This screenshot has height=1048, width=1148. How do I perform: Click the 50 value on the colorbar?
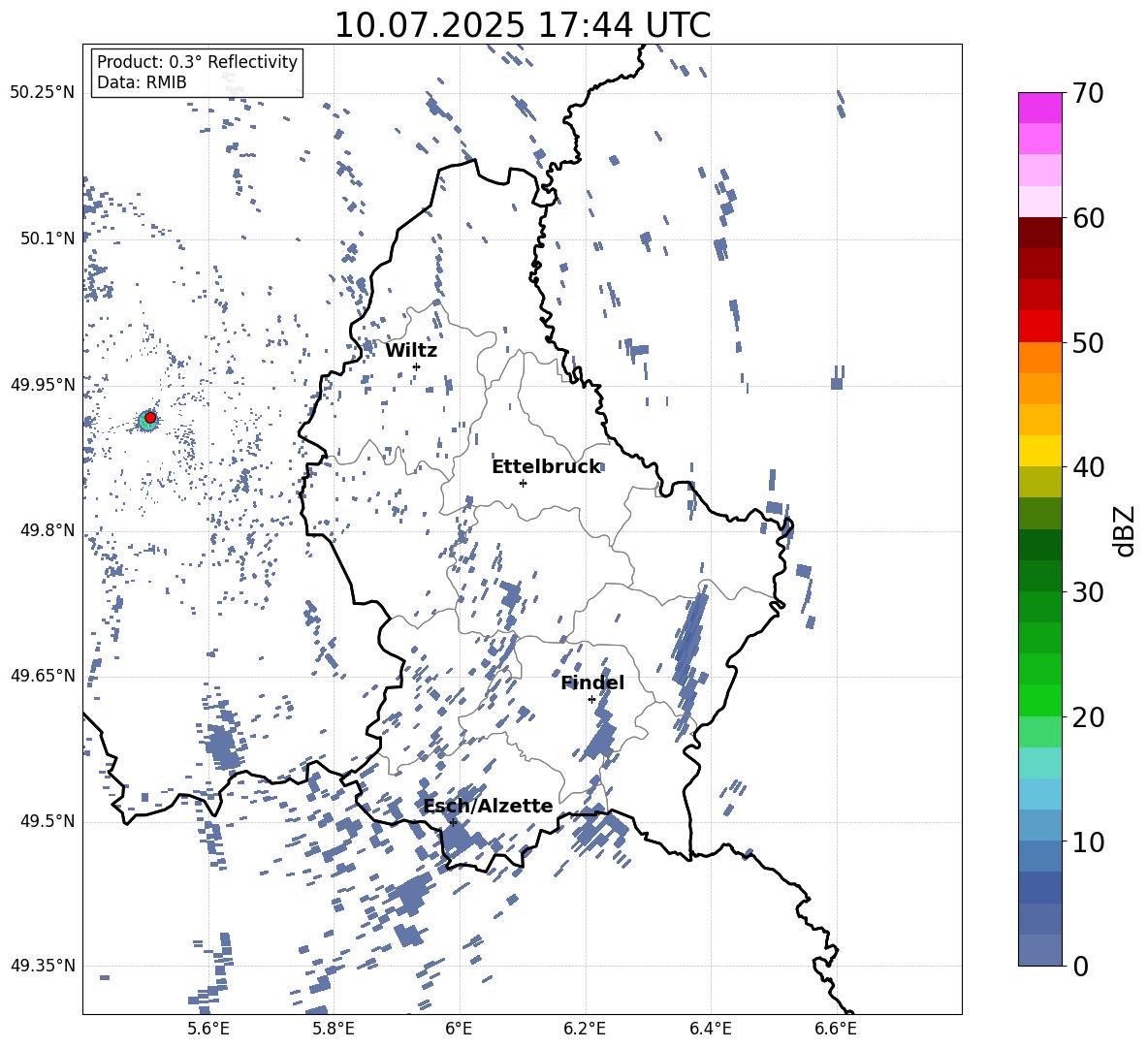coord(1089,342)
